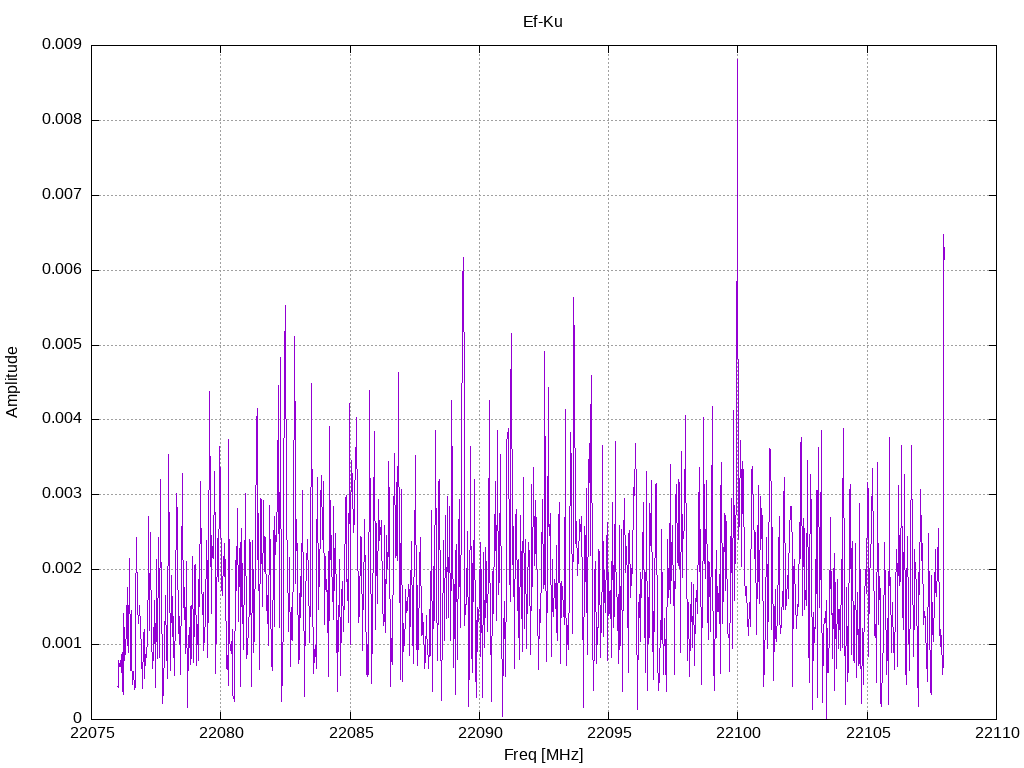1024x768 pixels.
Task: Click the y-axis tick label 0.006
Action: pyautogui.click(x=62, y=270)
